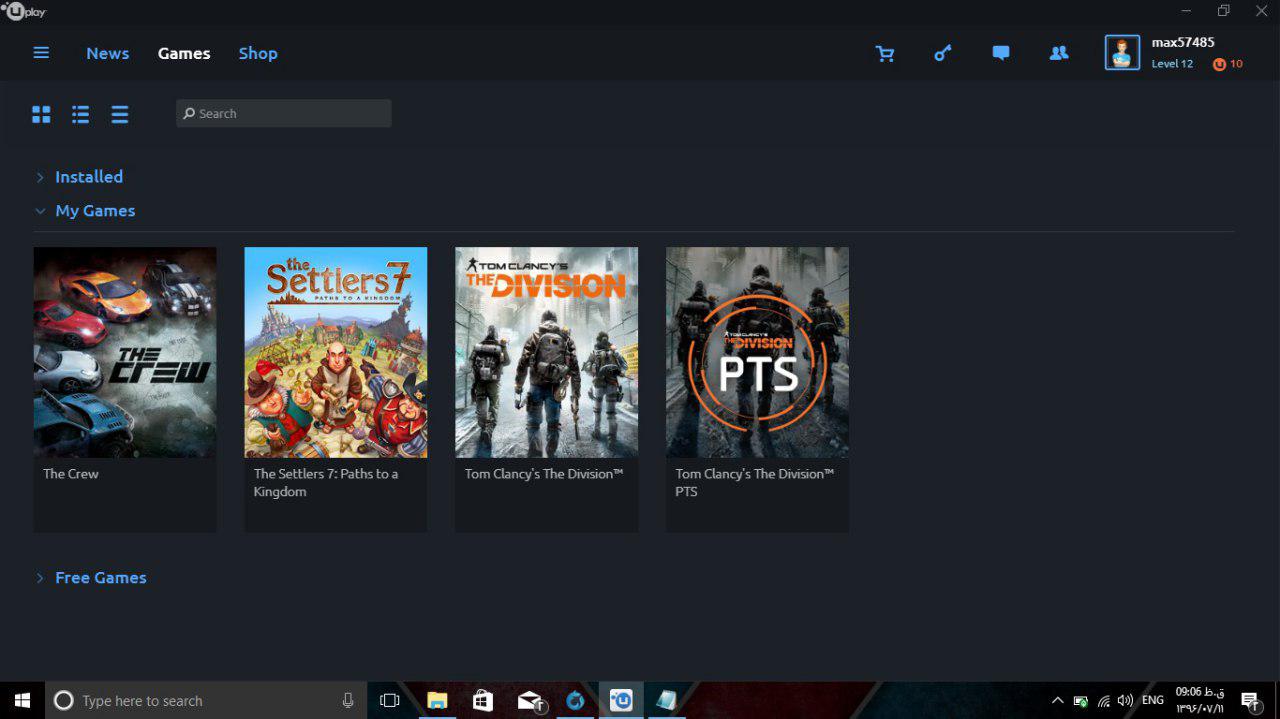Open Windows Start menu
Screen dimensions: 1280x719
coord(22,700)
